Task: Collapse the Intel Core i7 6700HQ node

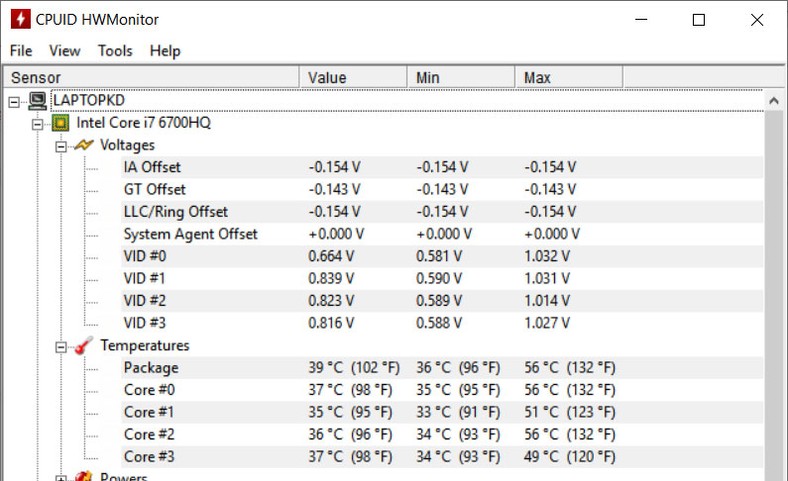Action: [x=38, y=124]
